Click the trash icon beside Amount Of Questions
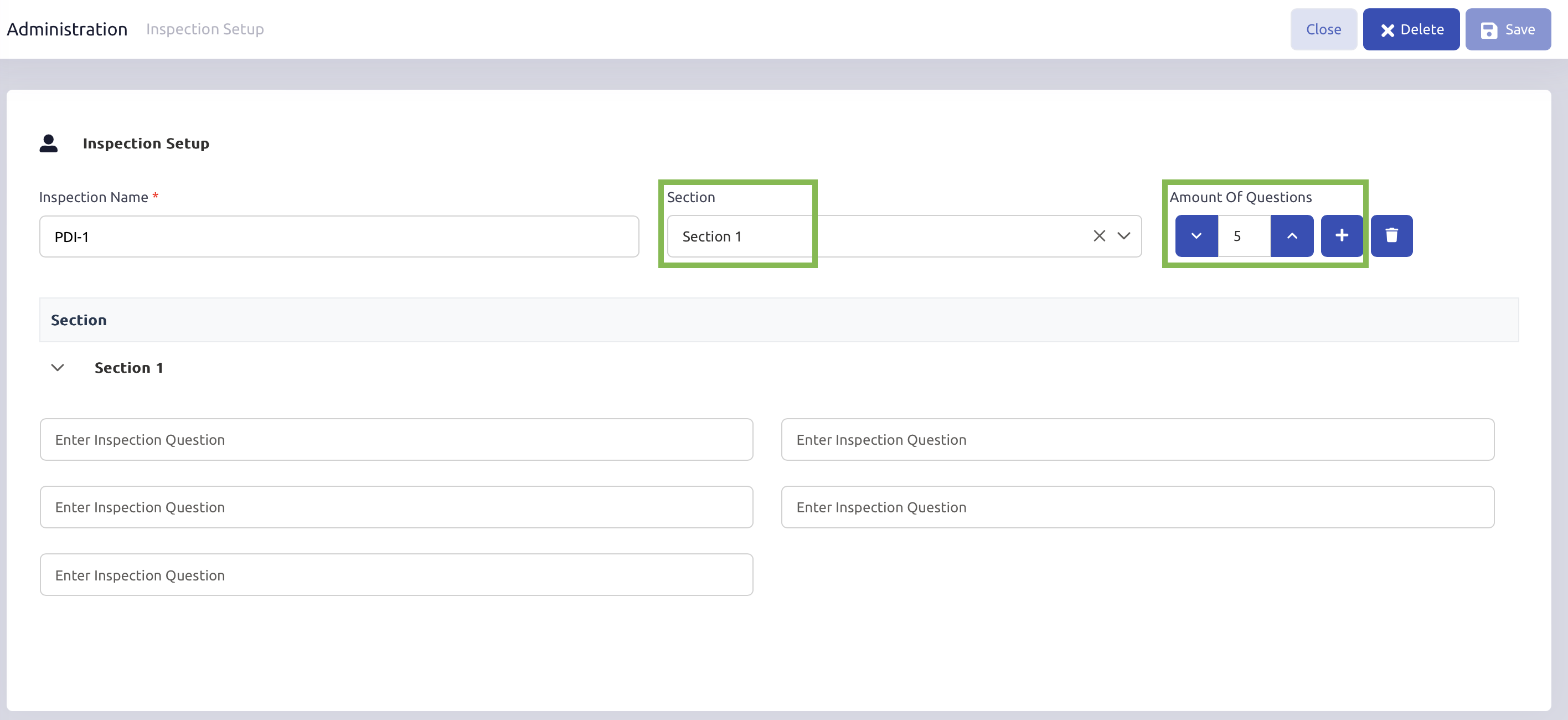Image resolution: width=1568 pixels, height=720 pixels. [x=1391, y=236]
